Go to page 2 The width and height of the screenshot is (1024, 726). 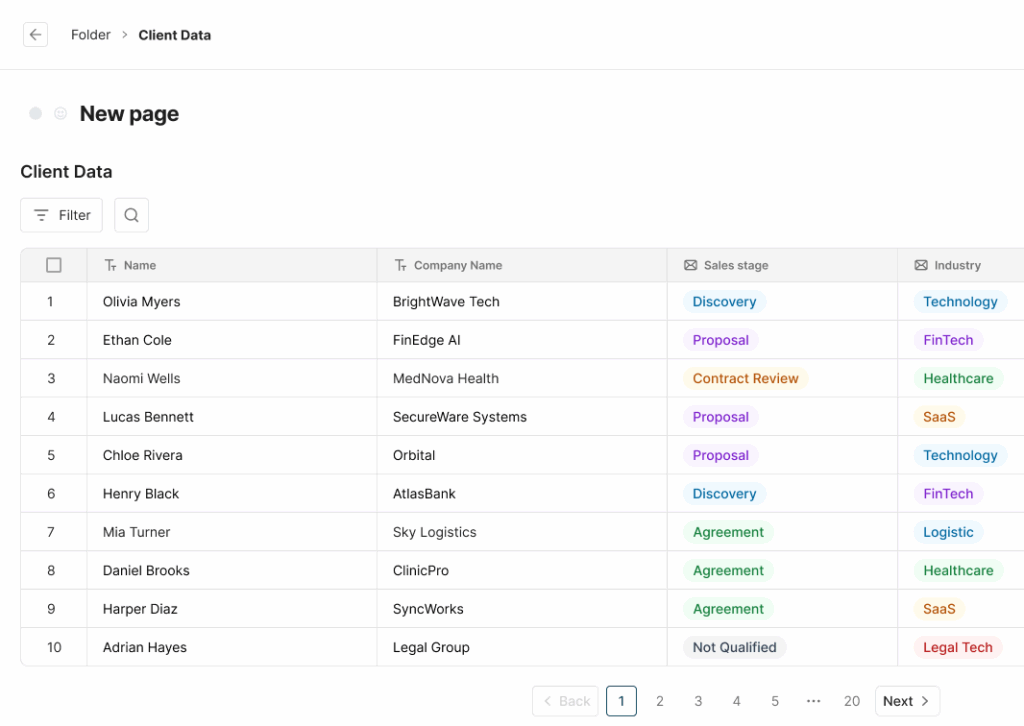[660, 701]
